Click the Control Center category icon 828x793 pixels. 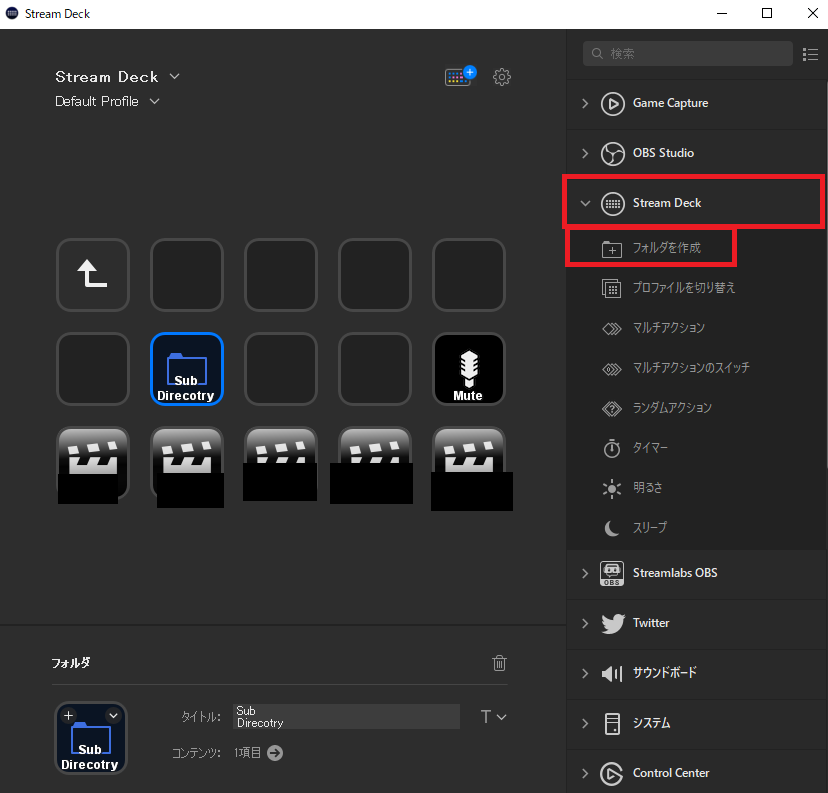coord(612,773)
